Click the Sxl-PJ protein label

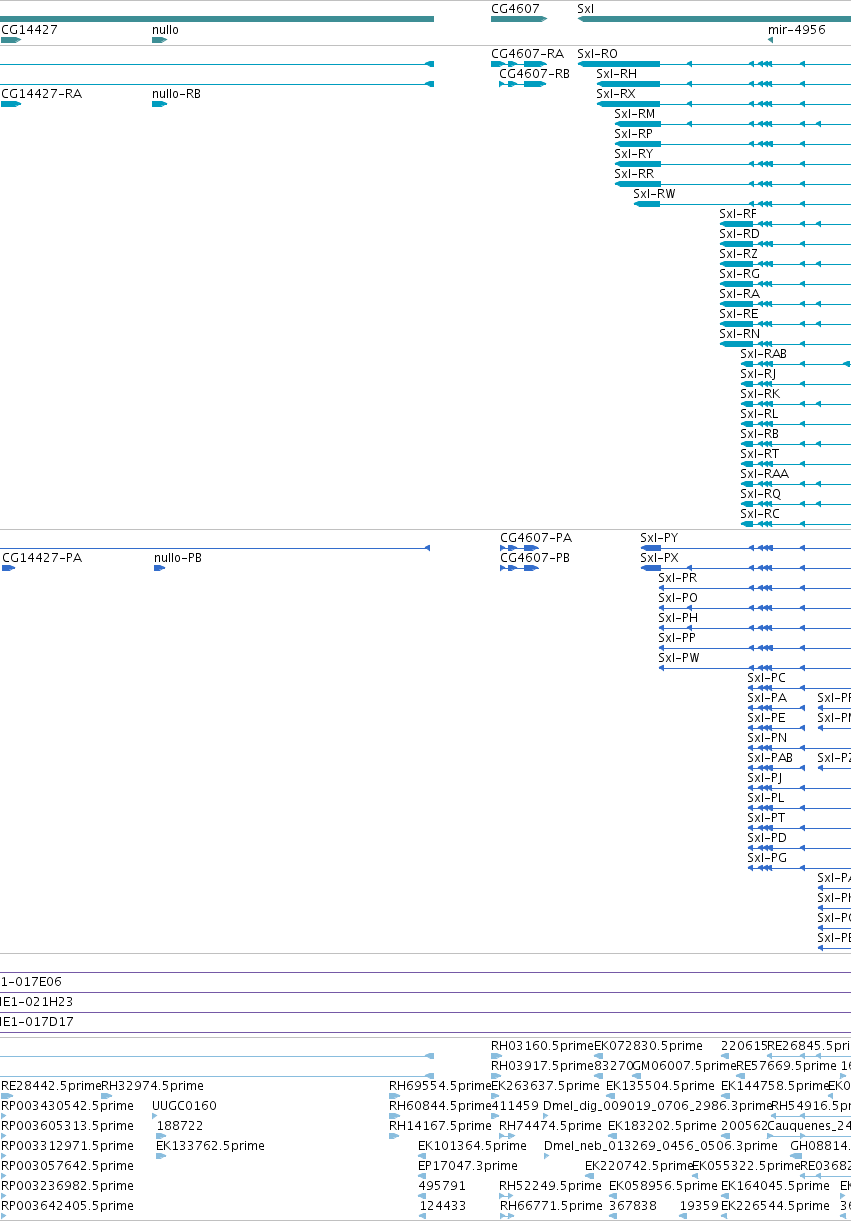pyautogui.click(x=765, y=778)
